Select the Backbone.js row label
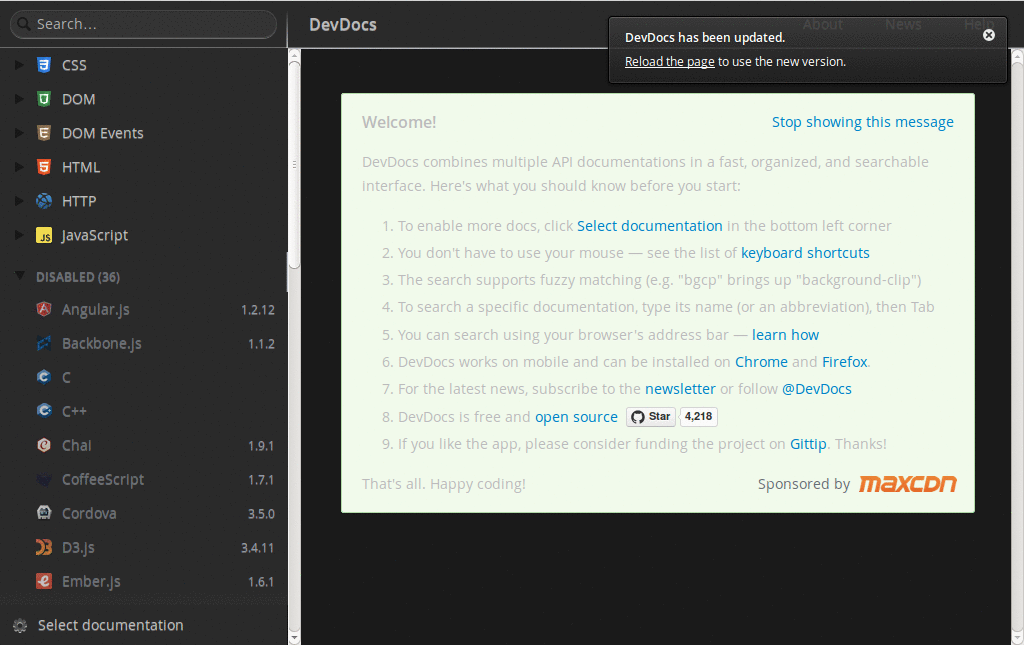This screenshot has height=645, width=1024. coord(101,343)
